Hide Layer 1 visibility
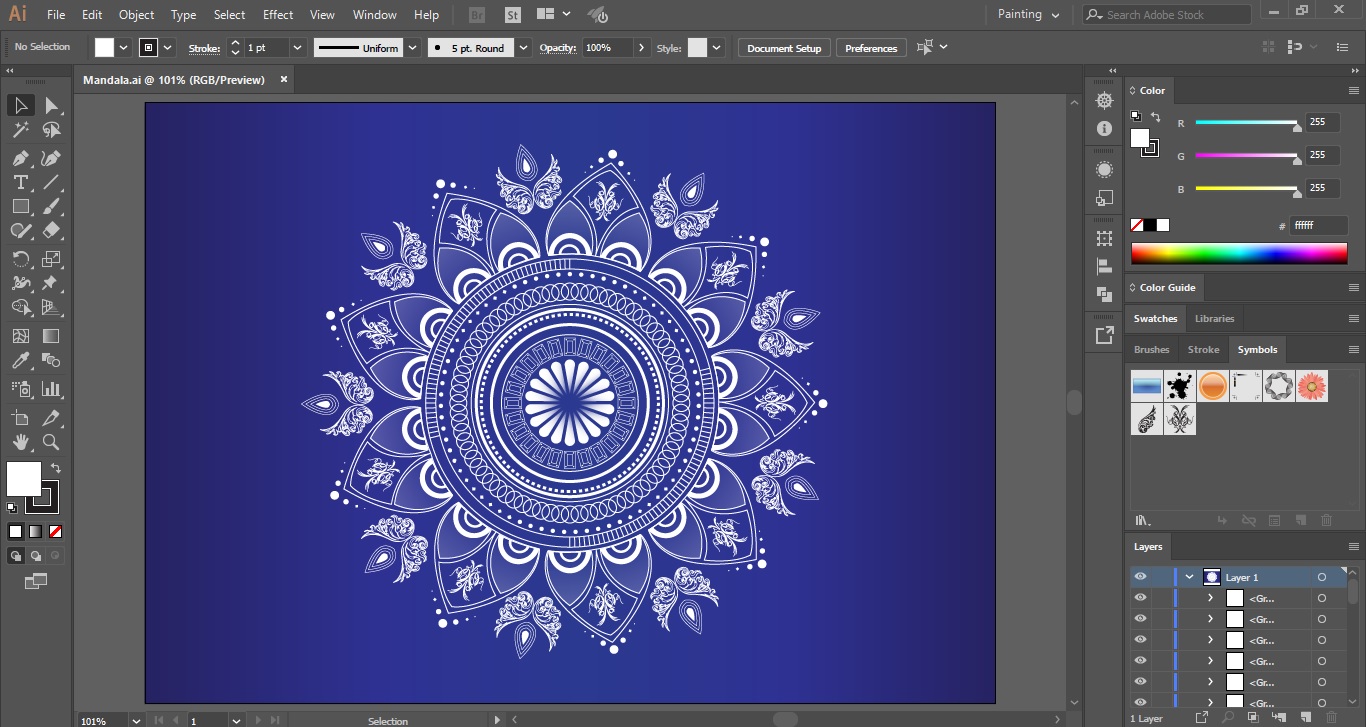Viewport: 1366px width, 727px height. coord(1140,577)
